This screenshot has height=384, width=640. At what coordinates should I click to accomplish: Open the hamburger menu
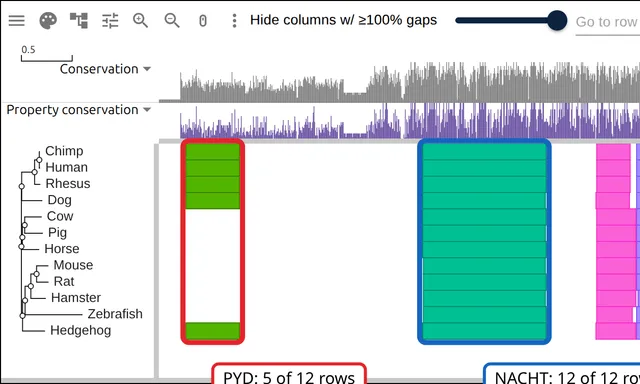pyautogui.click(x=17, y=20)
